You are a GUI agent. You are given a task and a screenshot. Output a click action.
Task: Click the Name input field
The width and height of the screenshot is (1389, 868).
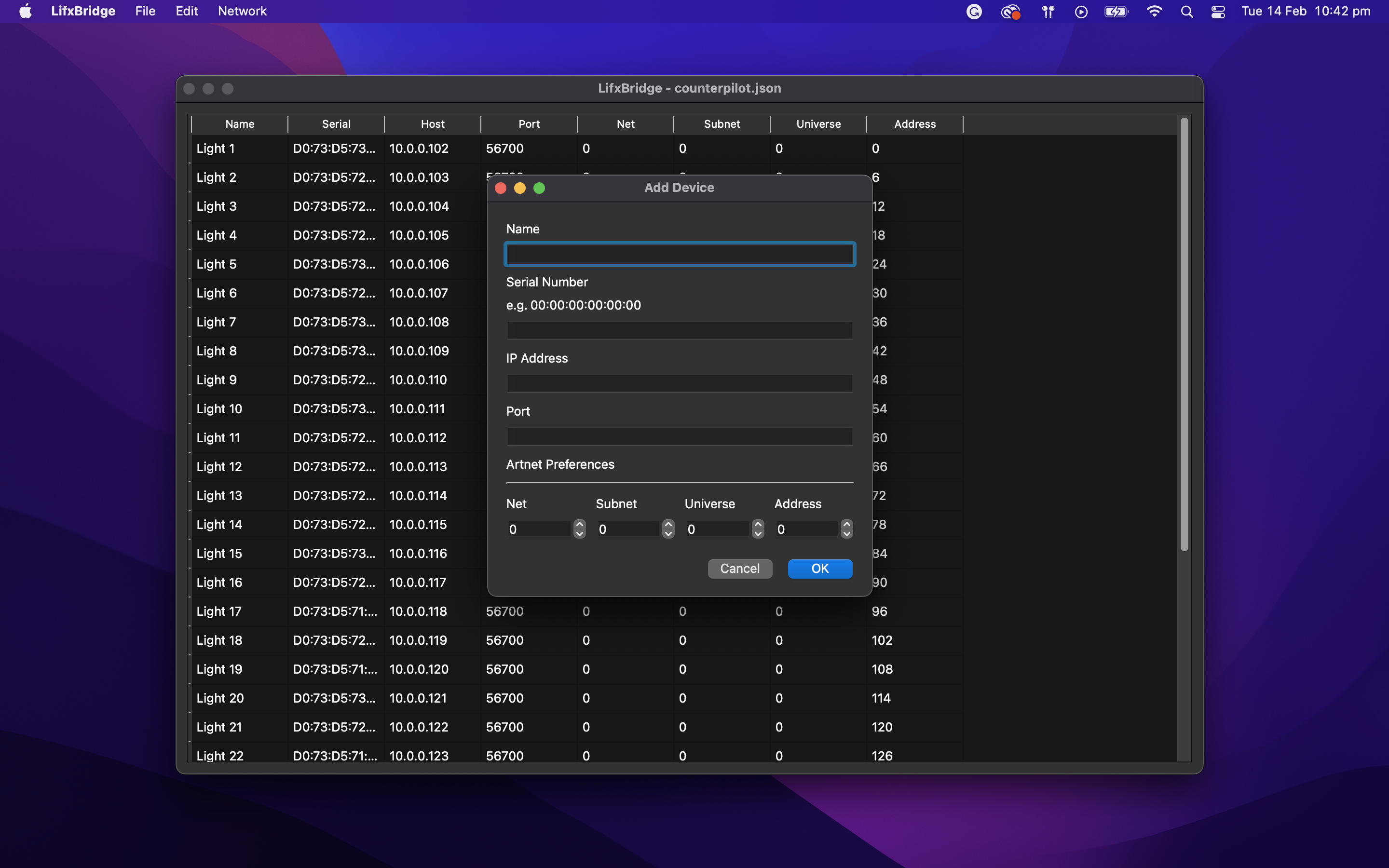coord(680,254)
